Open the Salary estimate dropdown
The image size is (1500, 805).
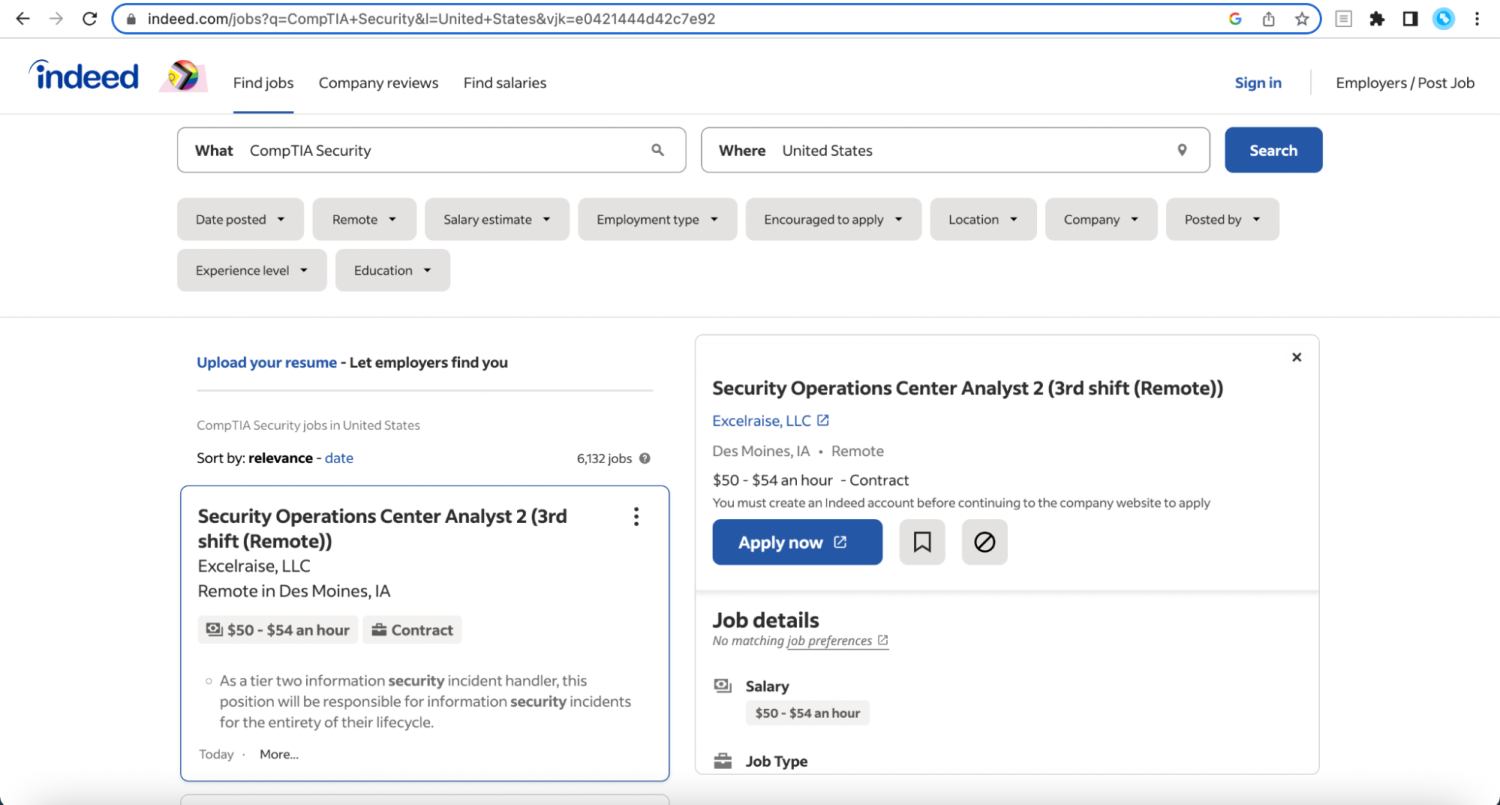coord(497,220)
